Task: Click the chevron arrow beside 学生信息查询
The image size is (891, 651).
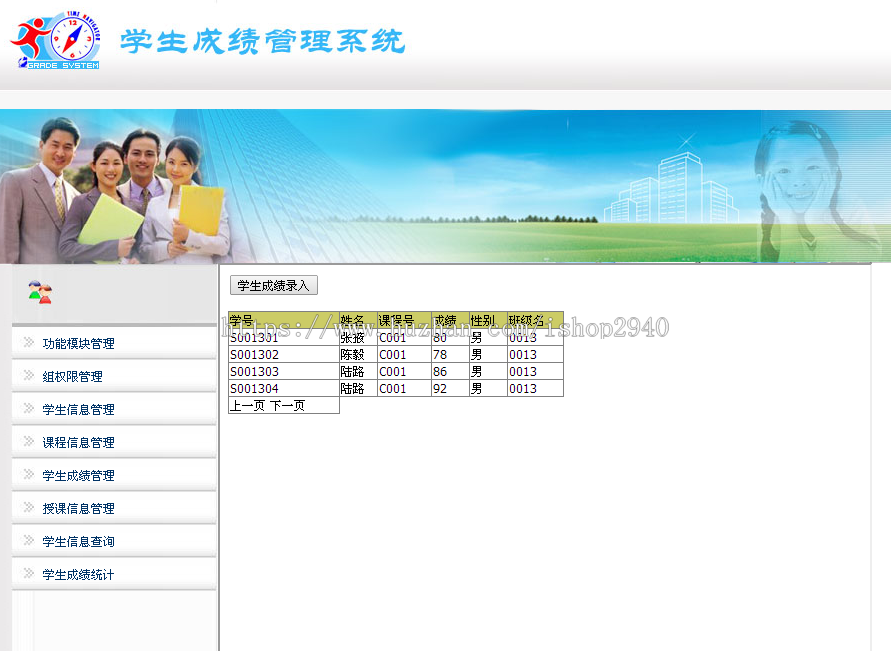Action: [x=28, y=540]
